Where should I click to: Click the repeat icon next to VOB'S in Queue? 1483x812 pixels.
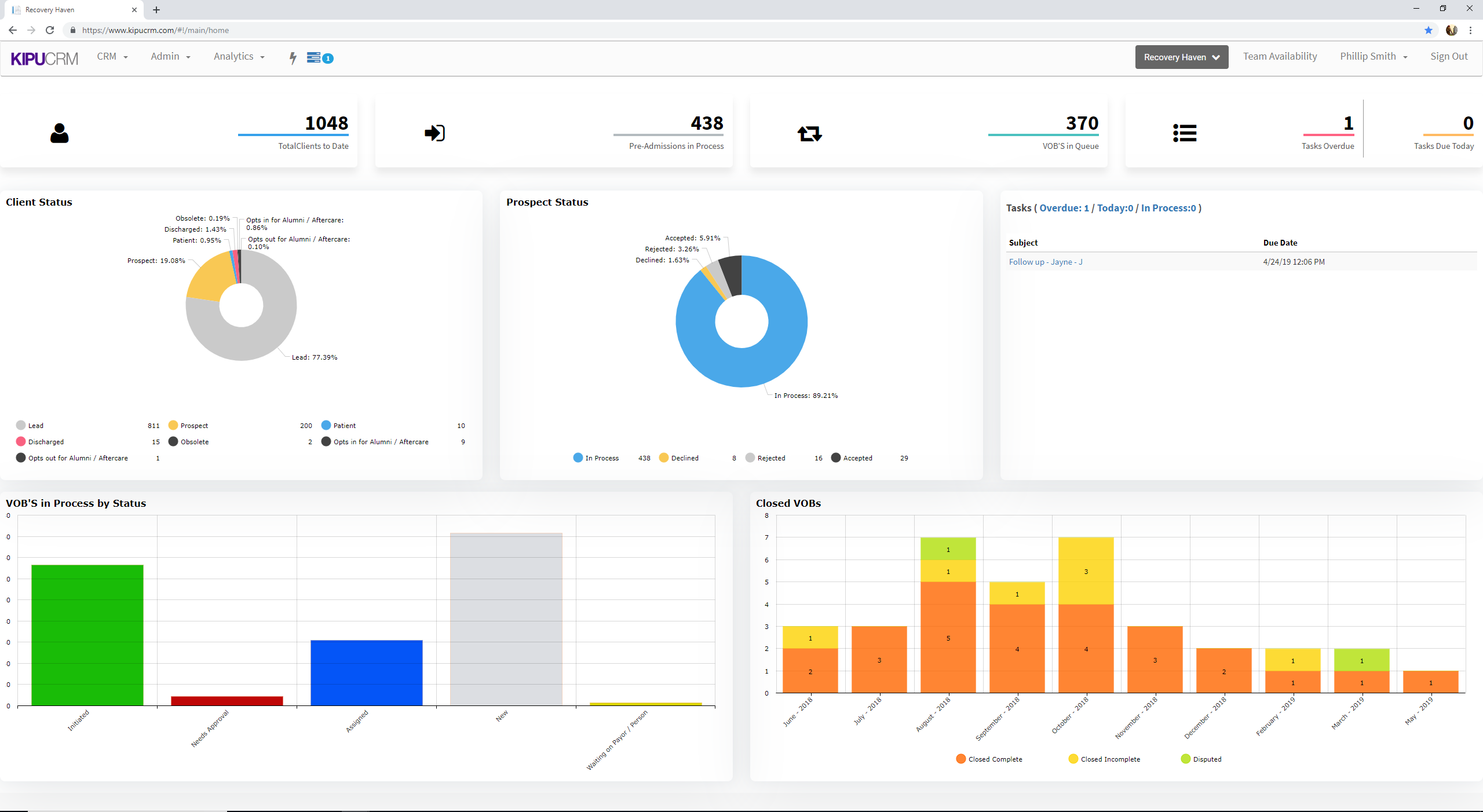tap(809, 133)
